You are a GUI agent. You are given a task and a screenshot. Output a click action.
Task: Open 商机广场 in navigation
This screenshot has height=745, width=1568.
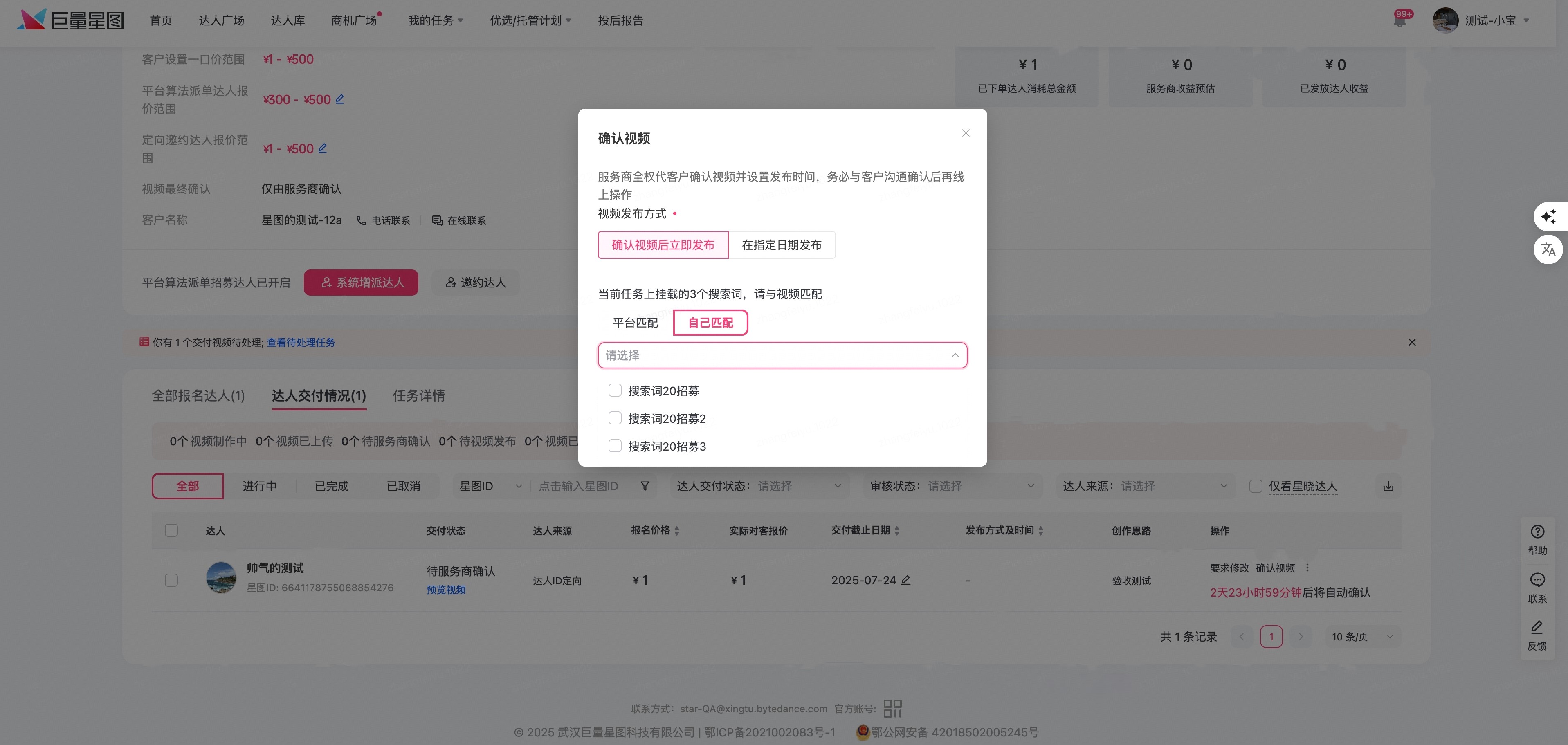354,21
